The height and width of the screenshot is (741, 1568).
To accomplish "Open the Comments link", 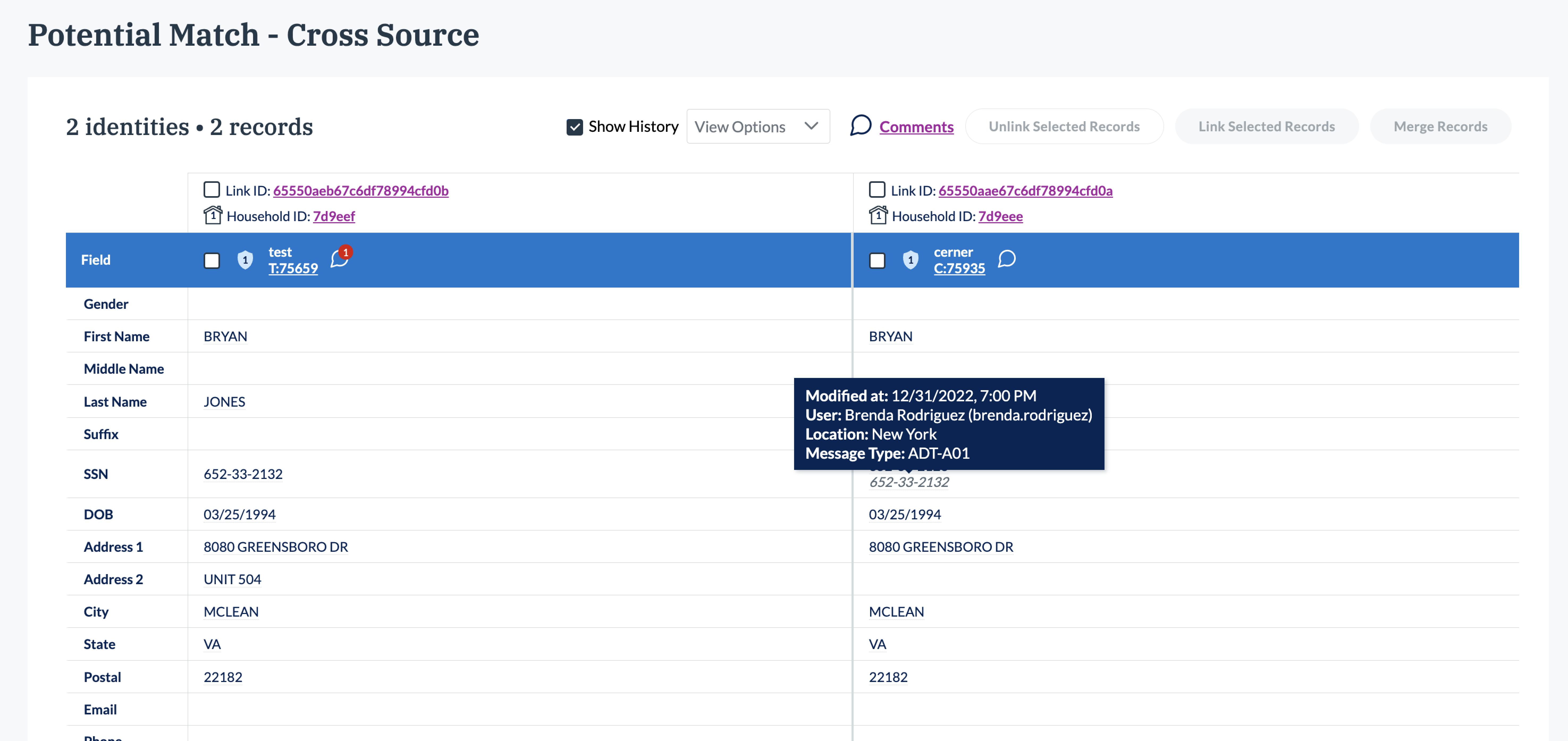I will pyautogui.click(x=916, y=127).
